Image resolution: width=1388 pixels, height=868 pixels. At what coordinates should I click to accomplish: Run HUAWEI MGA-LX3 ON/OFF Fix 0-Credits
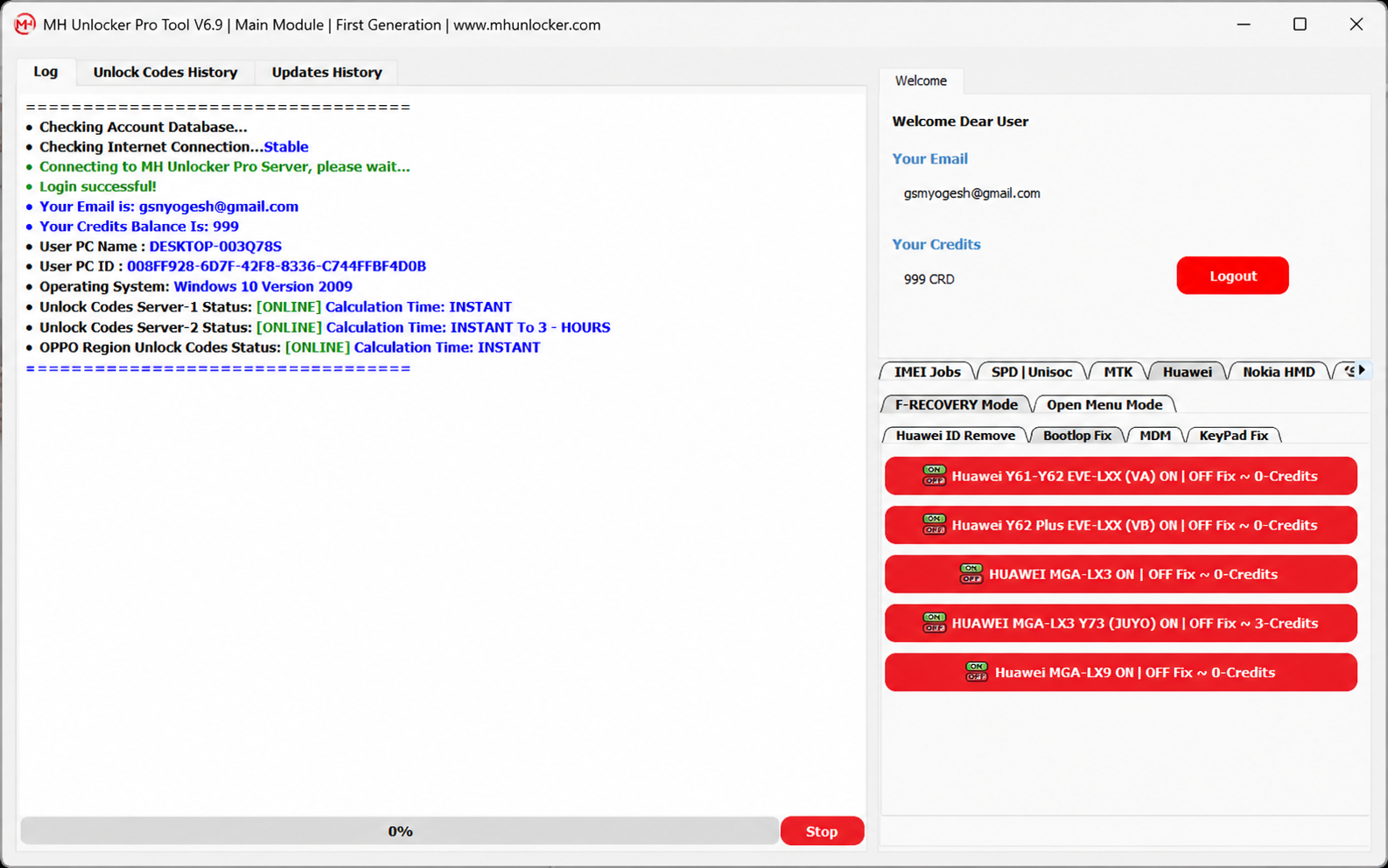(x=1121, y=574)
